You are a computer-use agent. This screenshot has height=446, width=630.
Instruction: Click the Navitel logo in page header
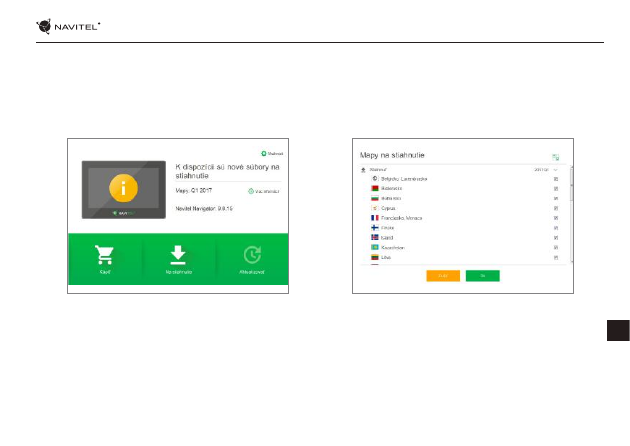(x=68, y=27)
